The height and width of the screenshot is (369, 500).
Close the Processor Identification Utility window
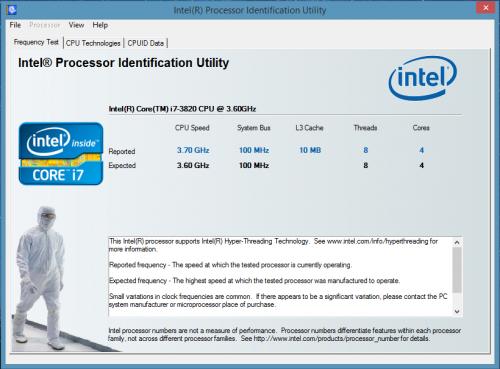486,8
